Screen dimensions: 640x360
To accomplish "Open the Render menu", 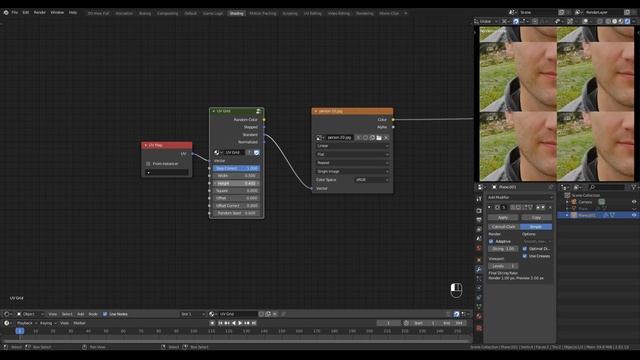I will pos(40,13).
